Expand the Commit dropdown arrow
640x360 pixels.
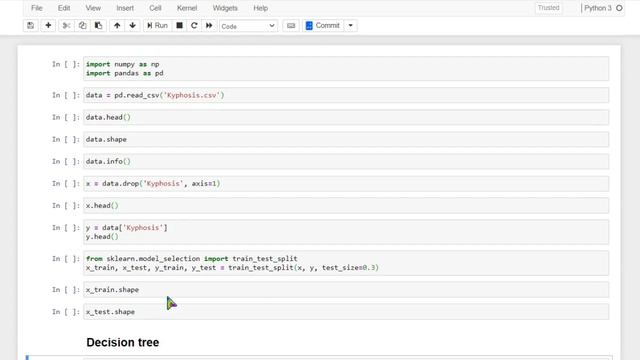351,26
